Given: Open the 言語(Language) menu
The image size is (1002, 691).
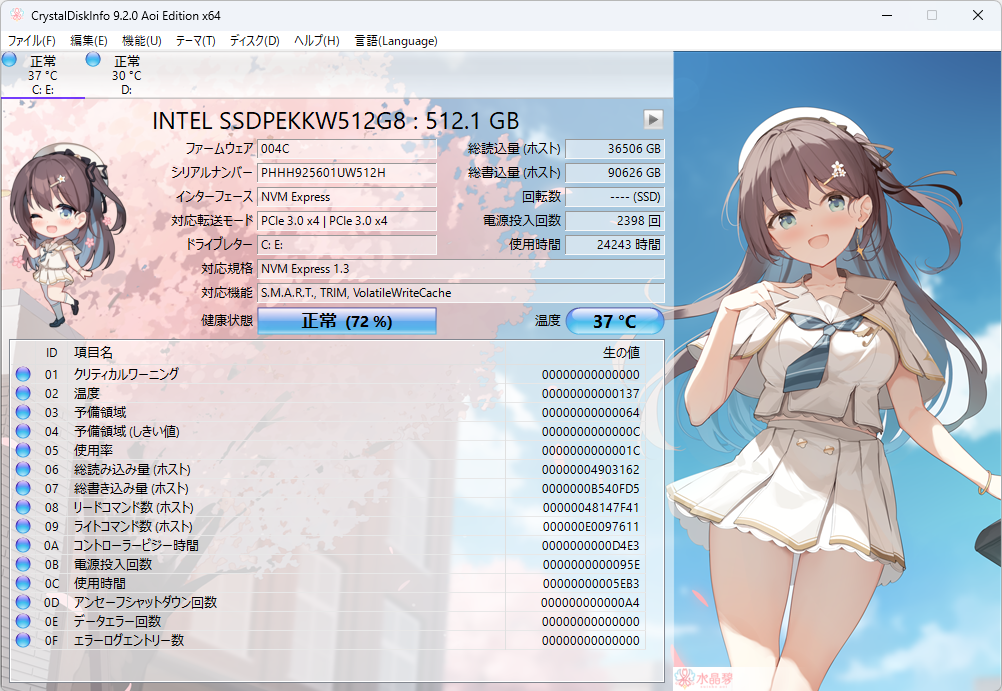Looking at the screenshot, I should click(x=396, y=41).
